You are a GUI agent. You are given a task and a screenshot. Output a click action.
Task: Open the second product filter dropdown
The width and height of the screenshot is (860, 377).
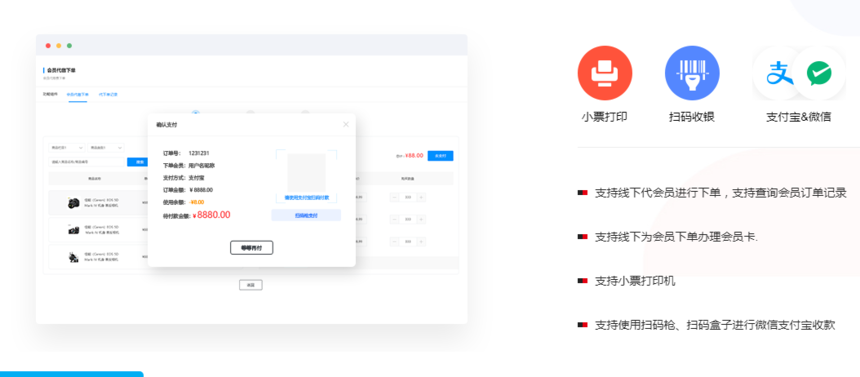pos(106,148)
